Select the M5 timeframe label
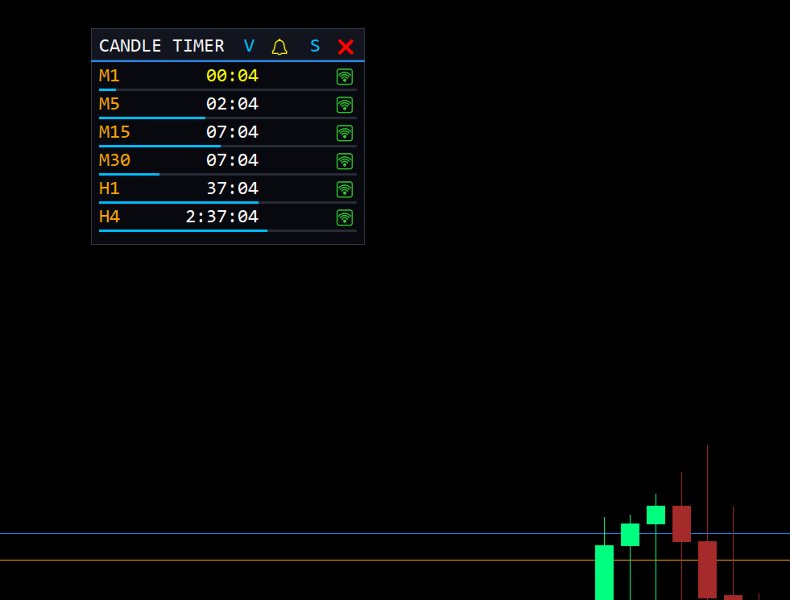The image size is (790, 600). coord(109,104)
